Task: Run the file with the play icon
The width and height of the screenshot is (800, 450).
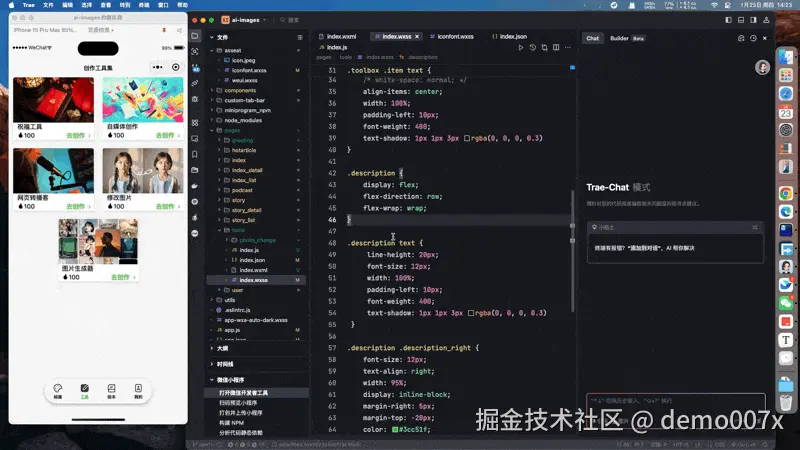Action: click(520, 47)
